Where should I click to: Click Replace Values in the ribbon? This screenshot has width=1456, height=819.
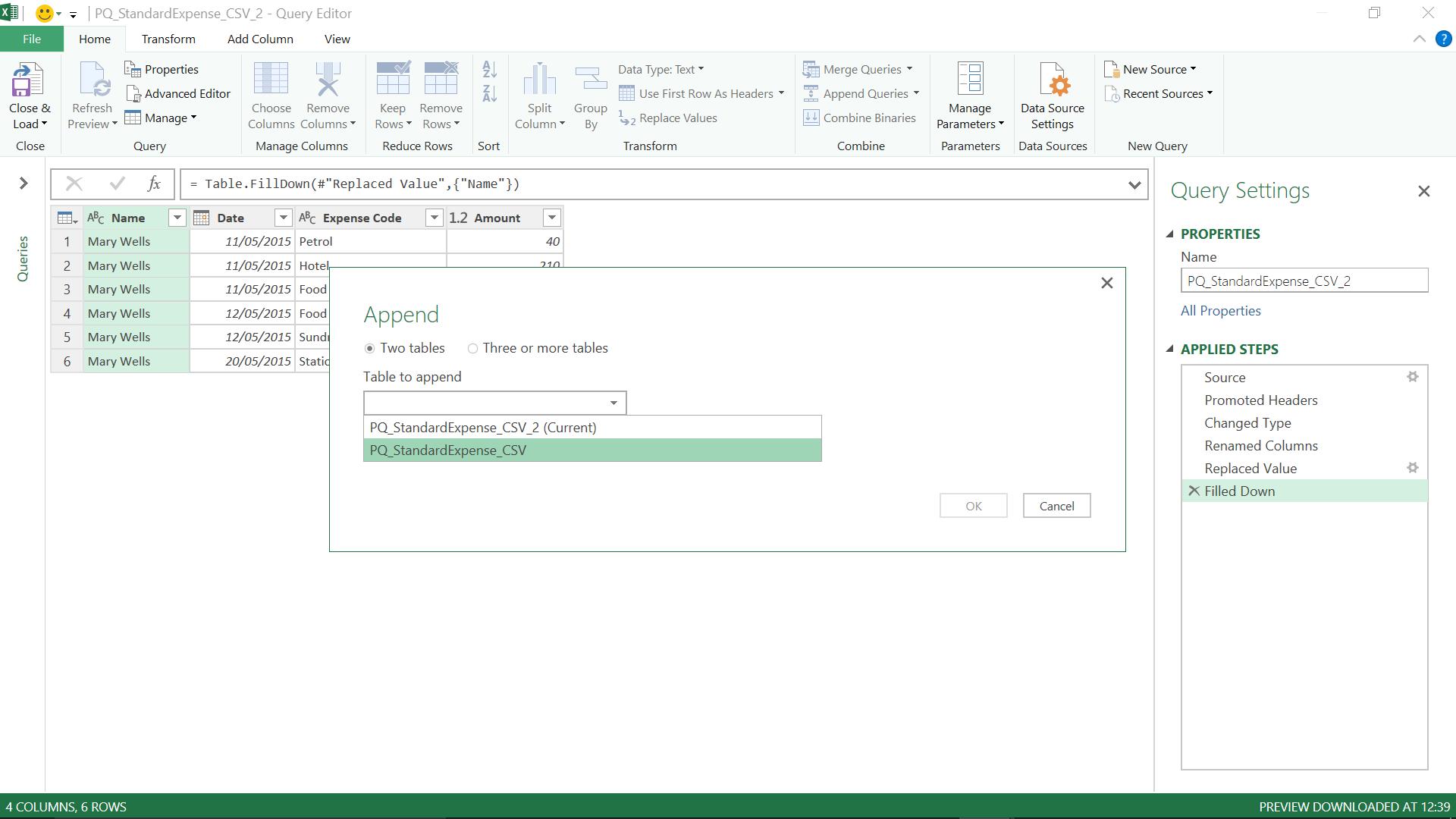668,118
